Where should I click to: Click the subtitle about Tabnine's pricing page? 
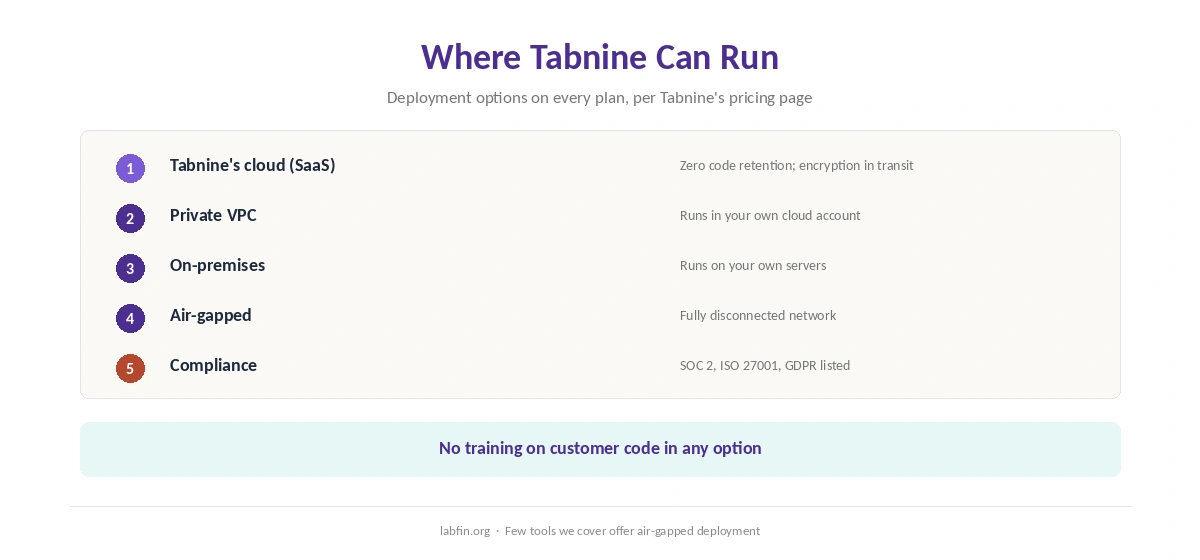pyautogui.click(x=600, y=97)
